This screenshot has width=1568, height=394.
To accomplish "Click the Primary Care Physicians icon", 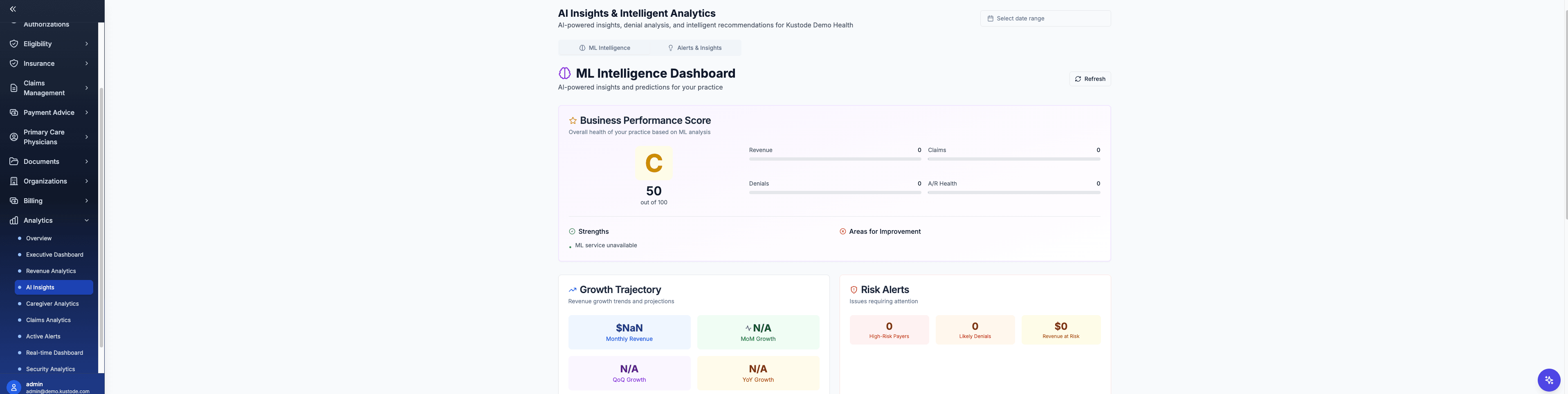I will 13,137.
